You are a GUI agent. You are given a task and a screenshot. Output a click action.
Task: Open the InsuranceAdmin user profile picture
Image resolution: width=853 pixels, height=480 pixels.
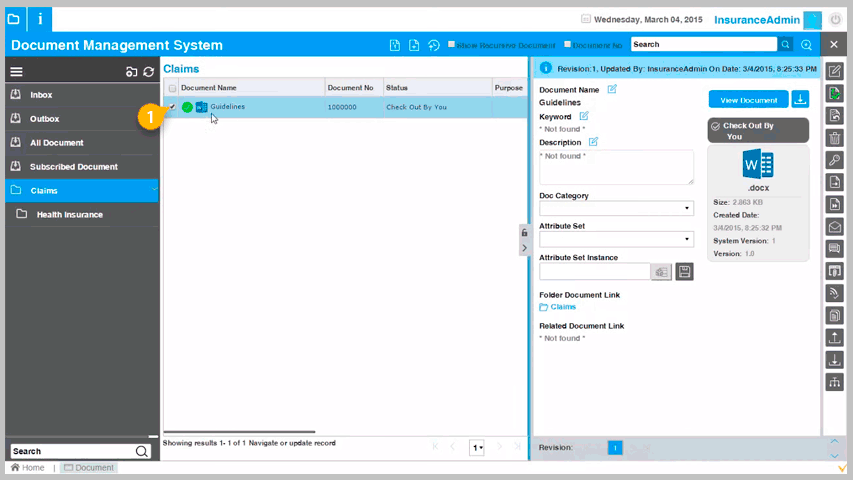[x=813, y=20]
